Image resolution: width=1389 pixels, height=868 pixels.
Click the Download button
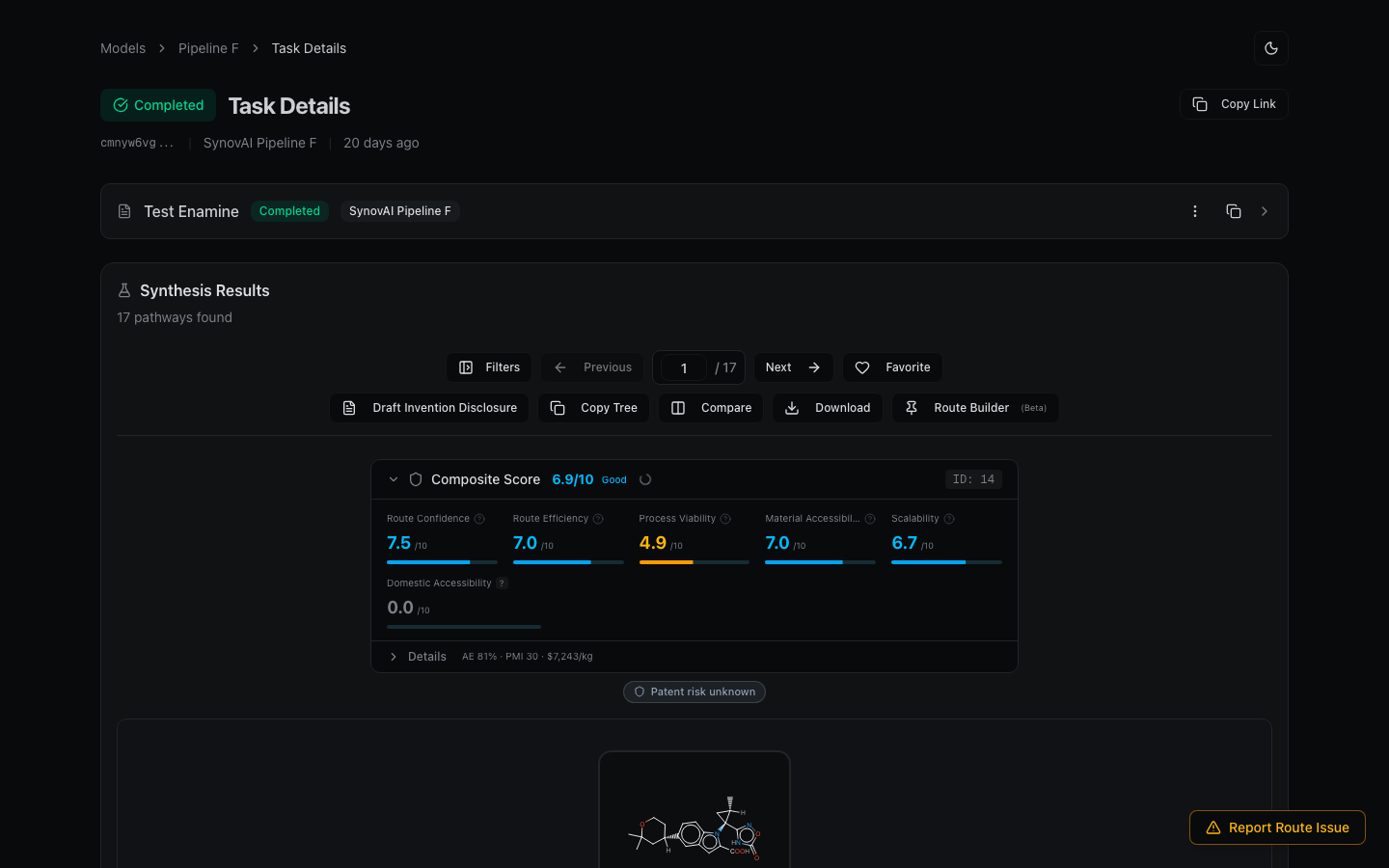coord(828,408)
